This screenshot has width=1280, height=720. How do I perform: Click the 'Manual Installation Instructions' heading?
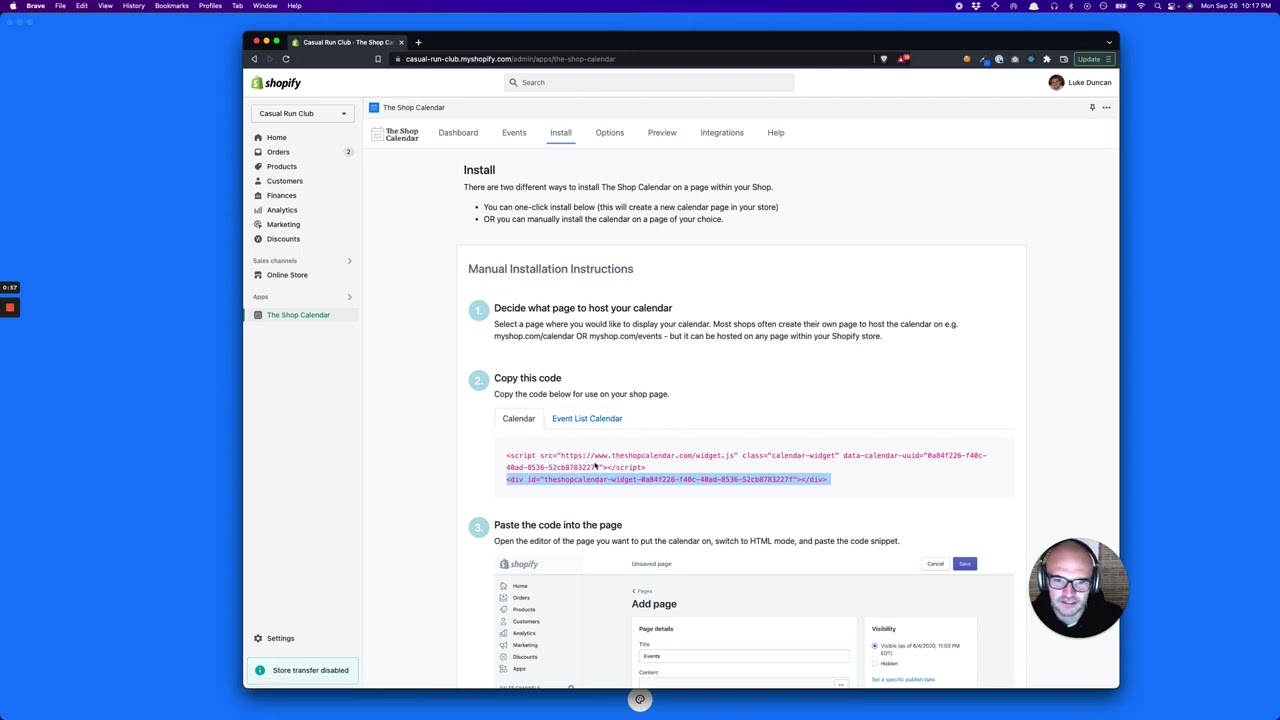[551, 269]
